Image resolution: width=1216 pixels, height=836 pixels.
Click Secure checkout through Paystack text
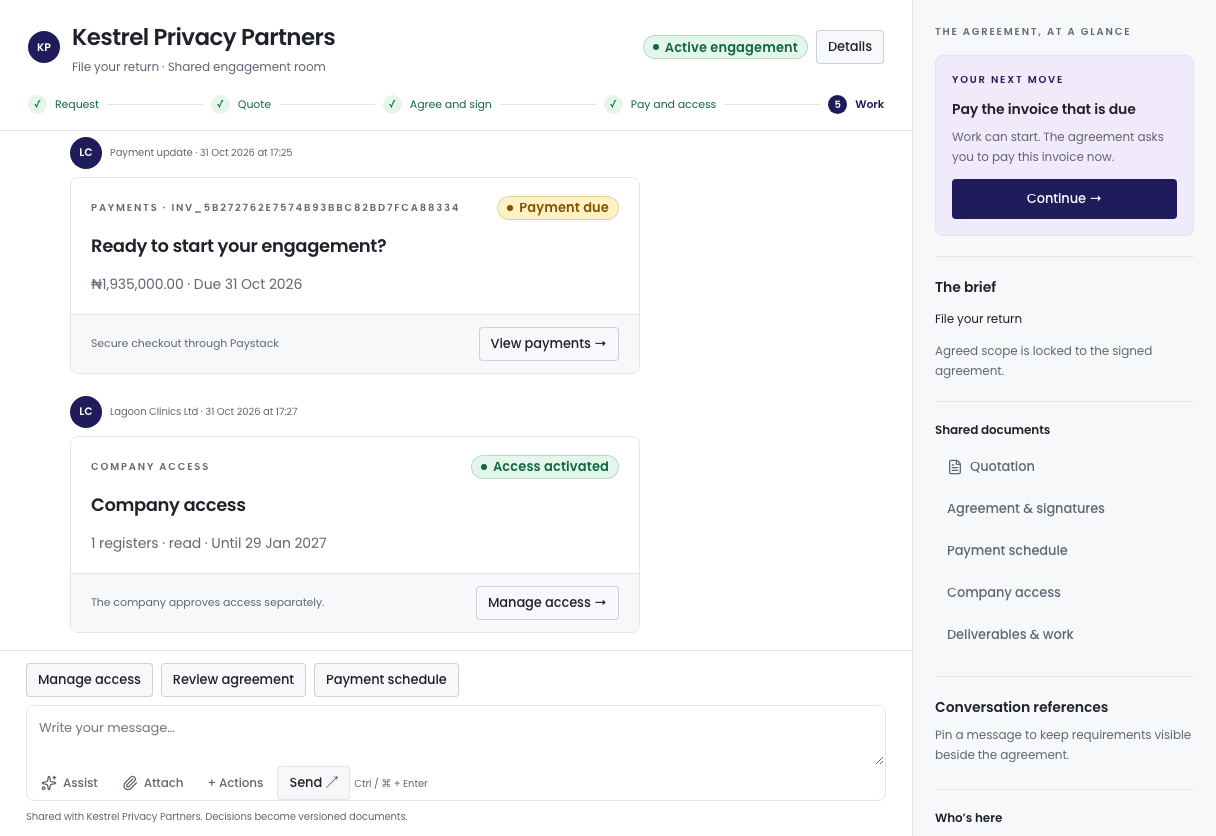(185, 344)
